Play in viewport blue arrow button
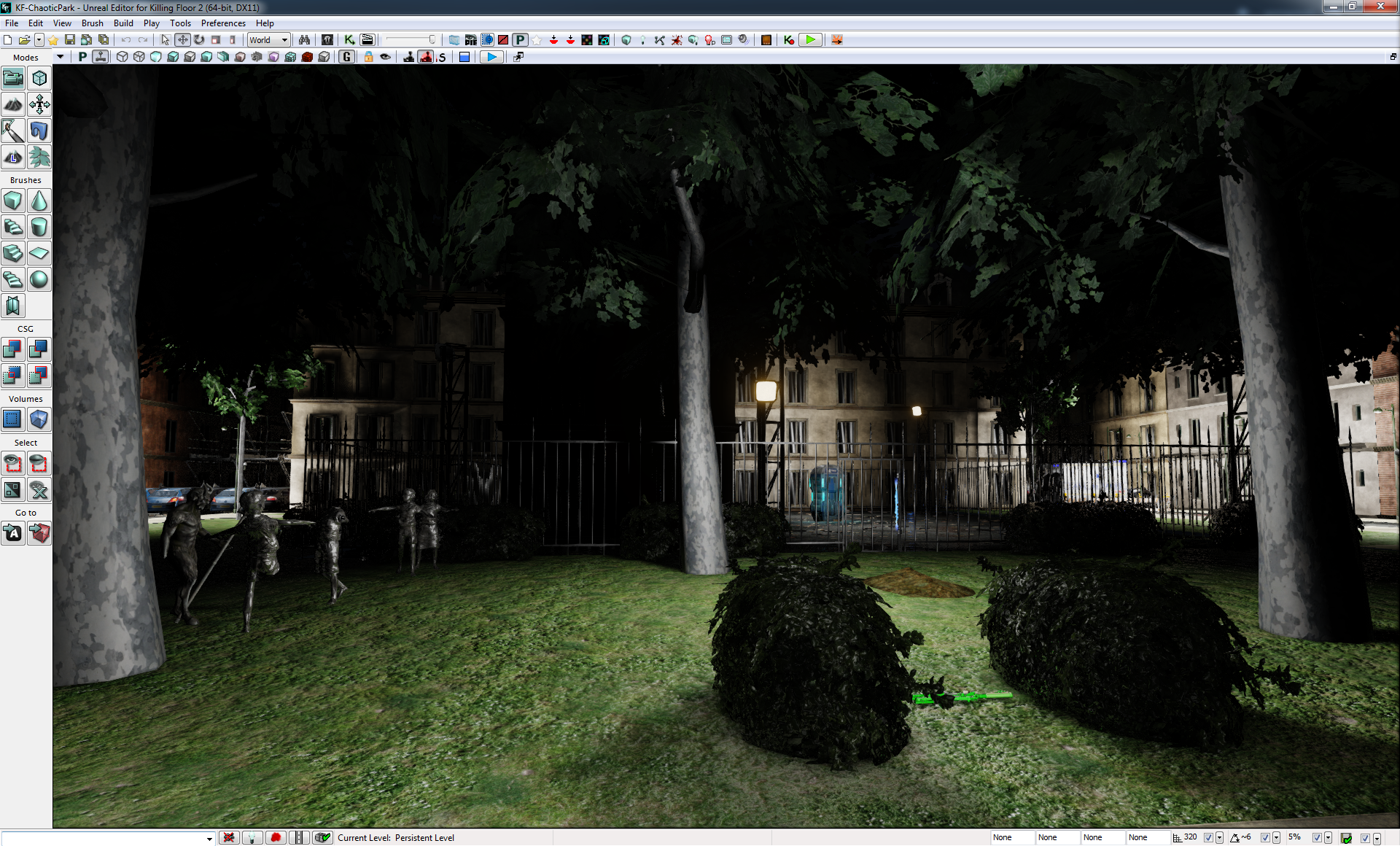Viewport: 1400px width, 846px height. [492, 57]
